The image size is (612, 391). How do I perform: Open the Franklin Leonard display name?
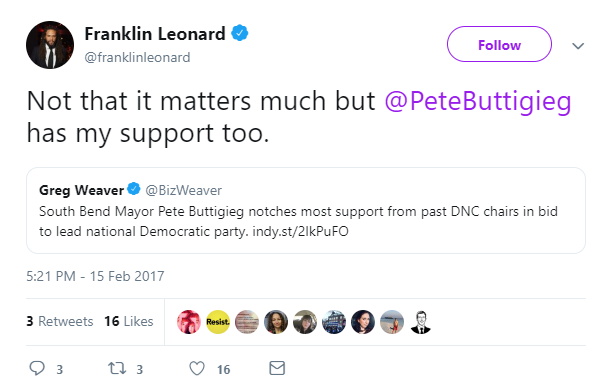(155, 34)
